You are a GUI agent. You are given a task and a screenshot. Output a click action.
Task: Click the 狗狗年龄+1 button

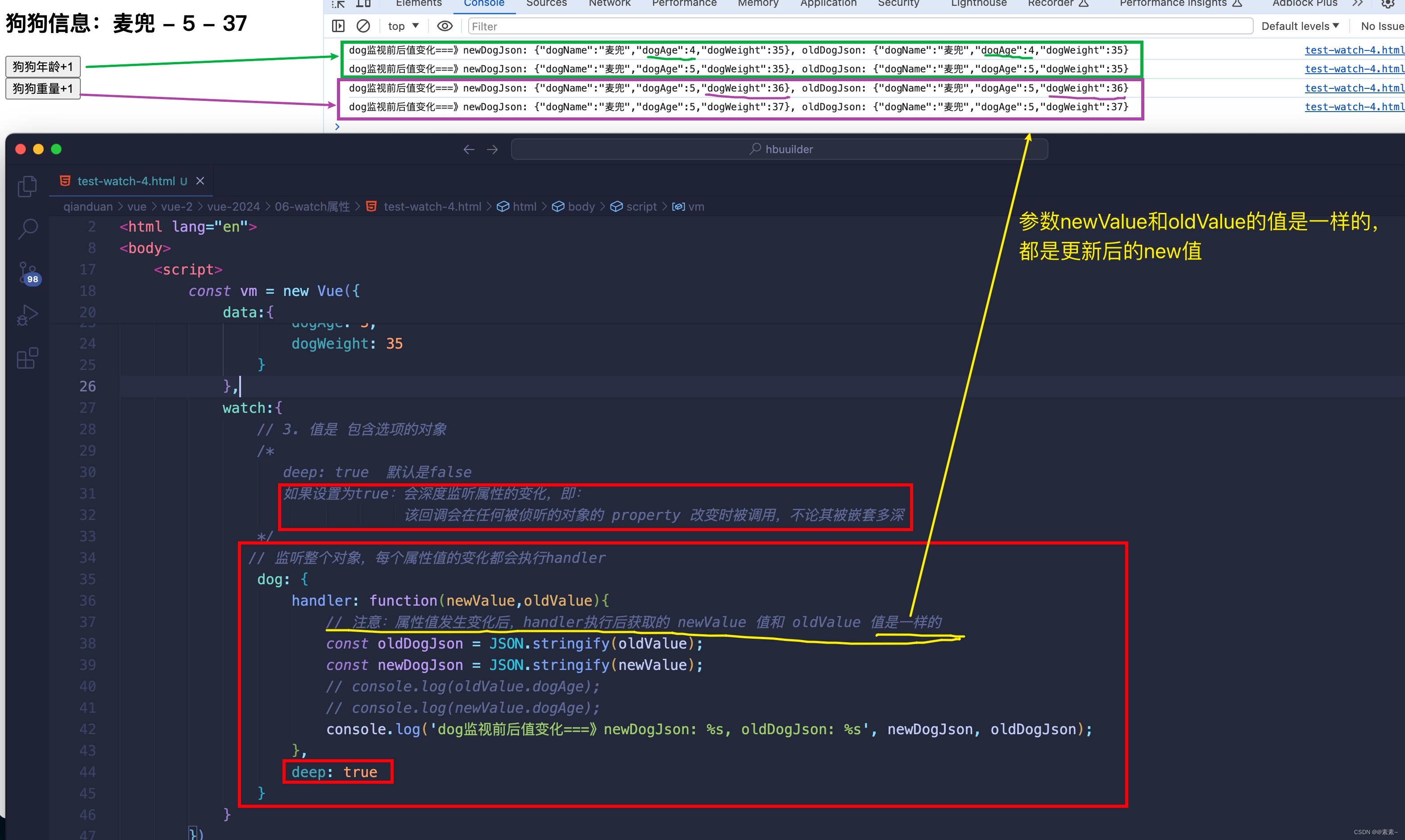[x=43, y=67]
